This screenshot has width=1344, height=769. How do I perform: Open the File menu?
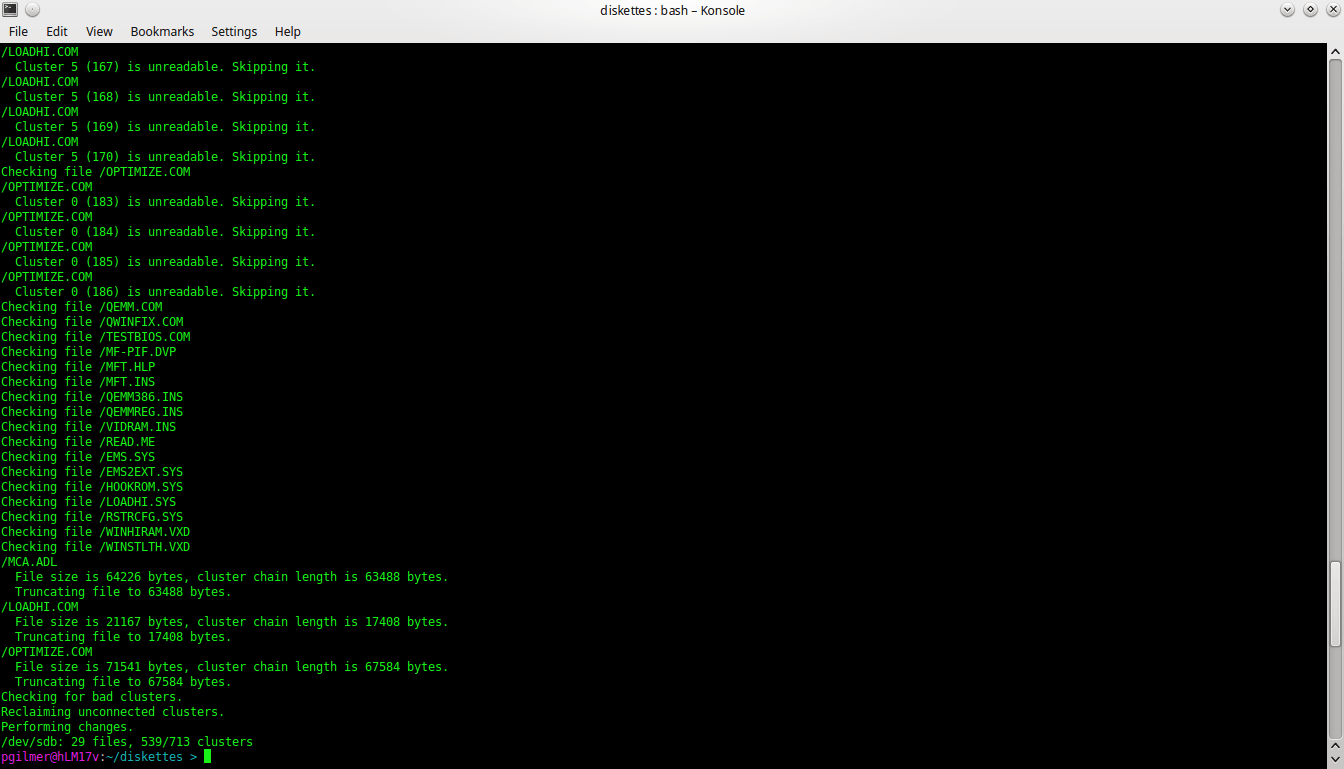point(18,32)
